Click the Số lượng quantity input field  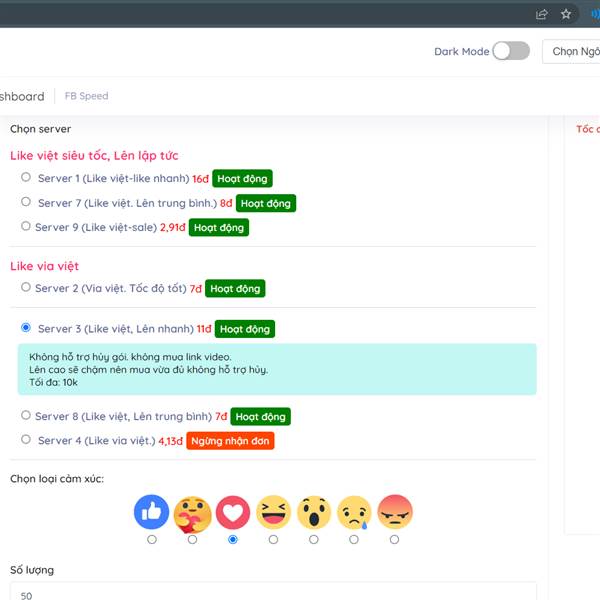(x=273, y=592)
